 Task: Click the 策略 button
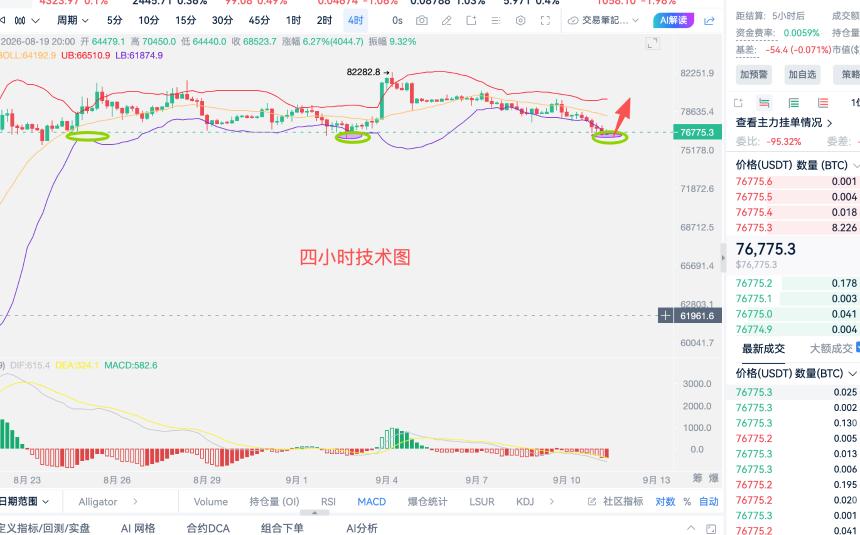(x=848, y=74)
